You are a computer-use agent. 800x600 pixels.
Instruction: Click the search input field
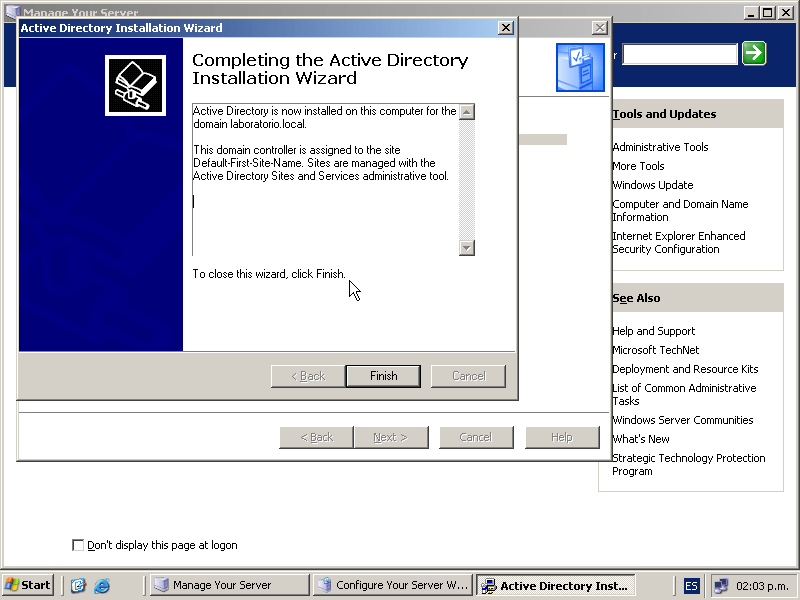pyautogui.click(x=679, y=53)
